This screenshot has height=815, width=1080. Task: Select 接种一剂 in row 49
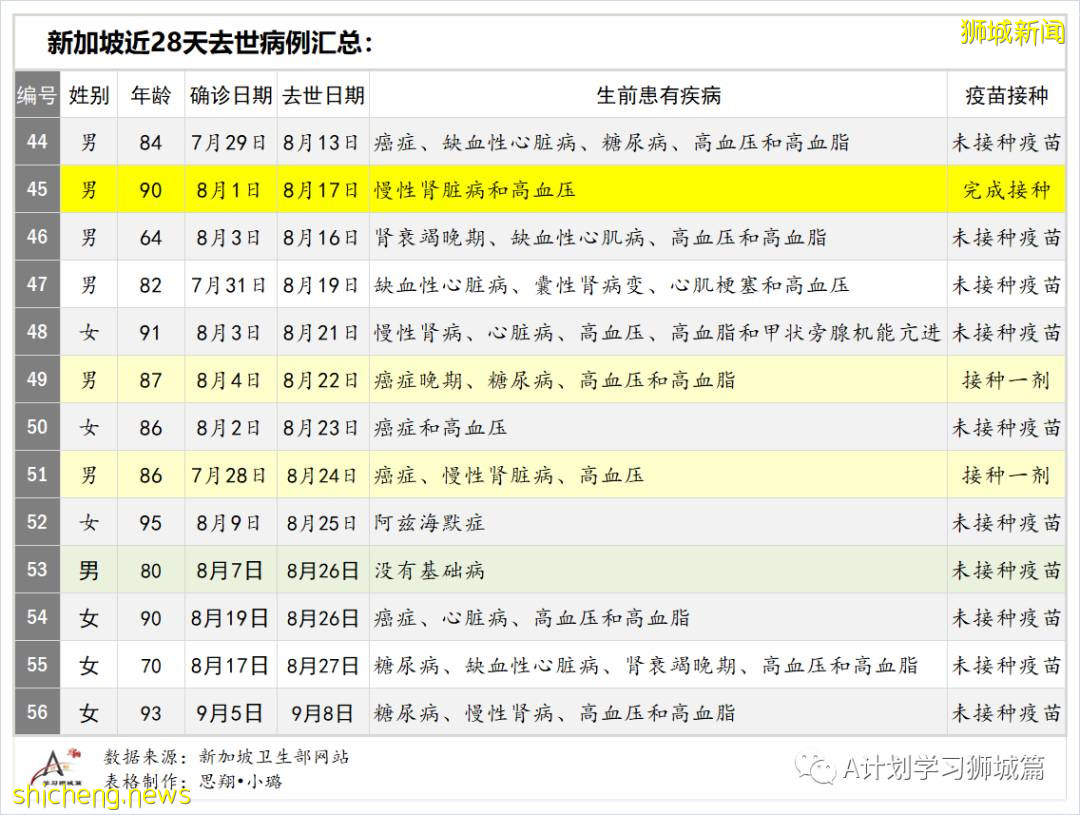[1006, 380]
